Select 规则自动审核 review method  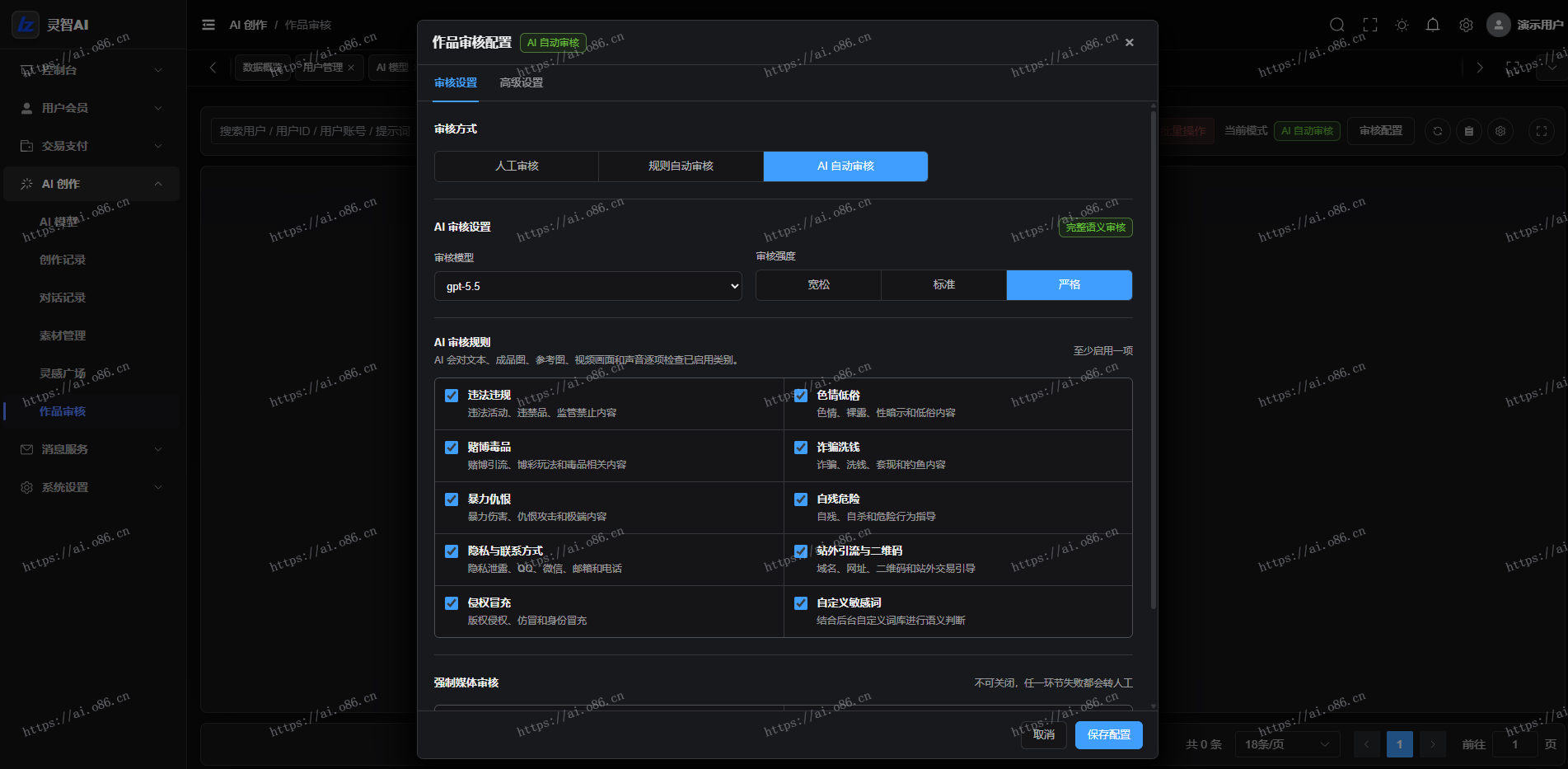tap(681, 166)
